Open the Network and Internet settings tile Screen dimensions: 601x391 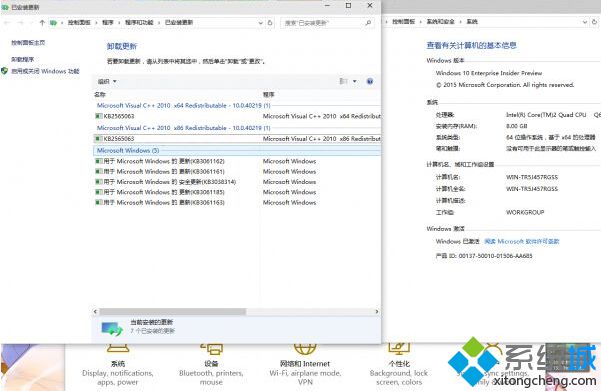(305, 365)
